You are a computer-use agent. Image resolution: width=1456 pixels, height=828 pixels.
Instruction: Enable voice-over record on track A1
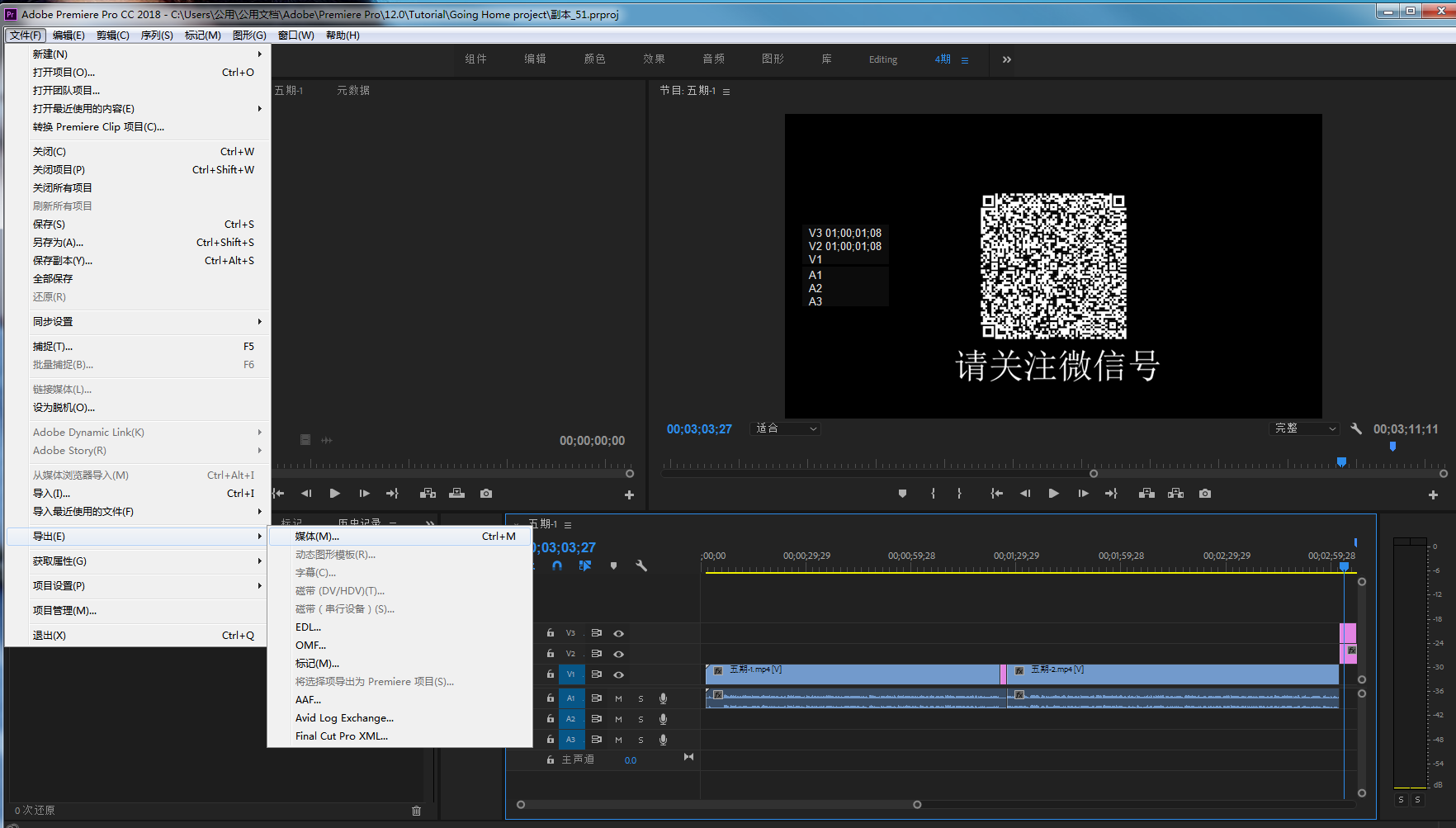pos(663,698)
